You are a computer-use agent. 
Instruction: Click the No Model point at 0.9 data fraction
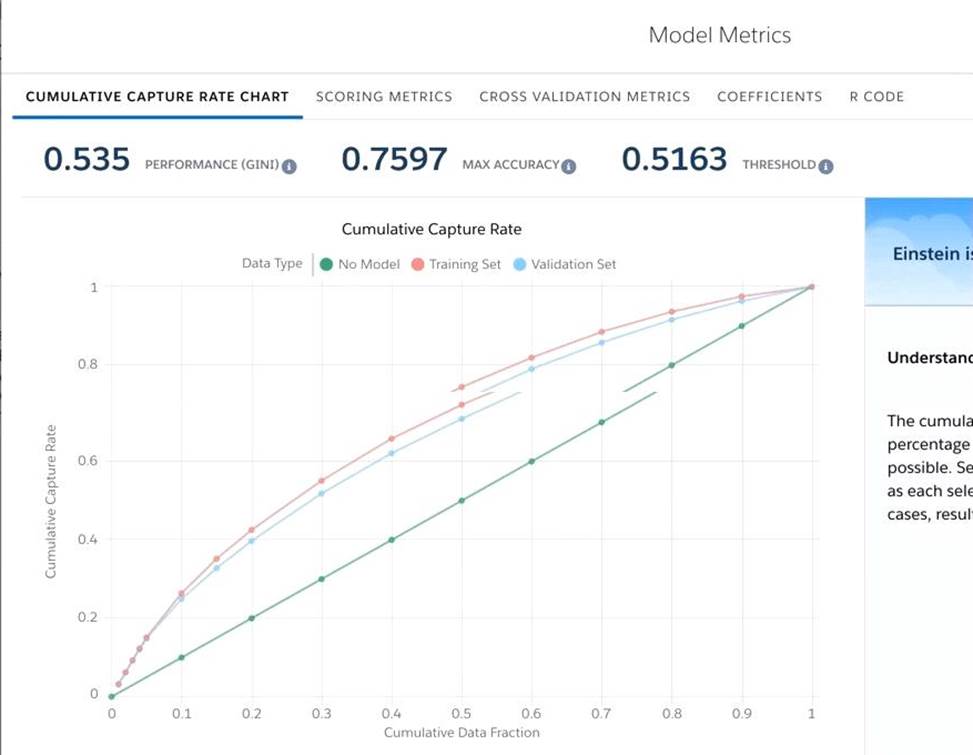pyautogui.click(x=742, y=326)
